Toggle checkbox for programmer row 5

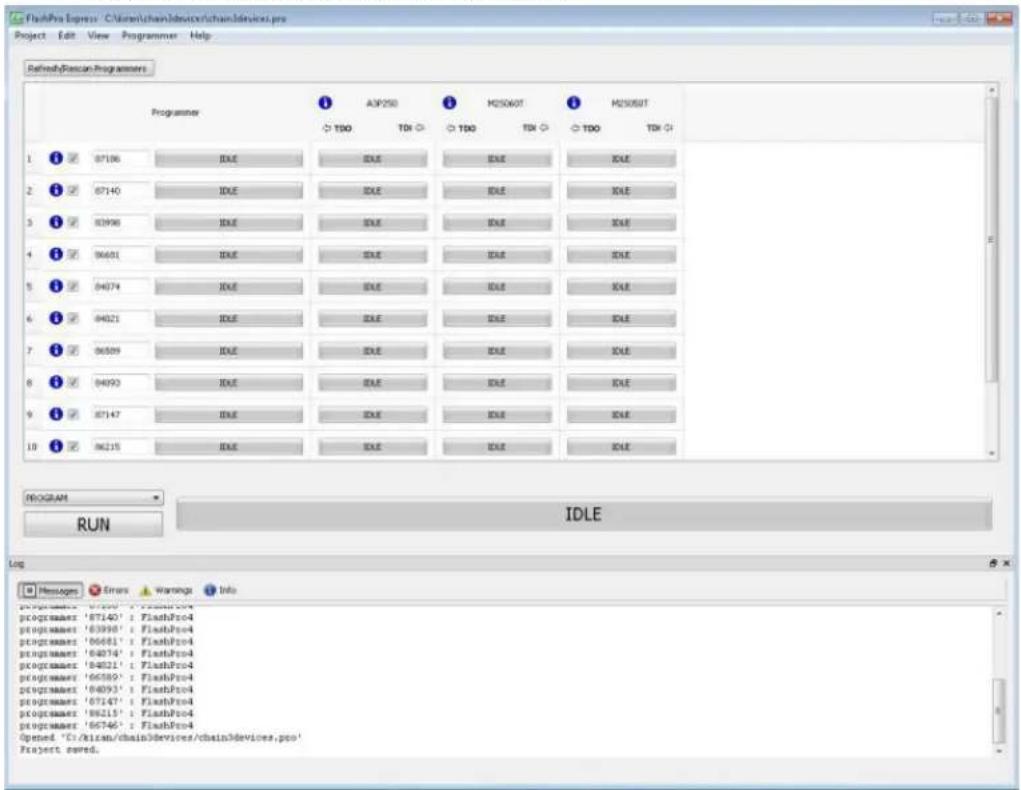coord(73,286)
